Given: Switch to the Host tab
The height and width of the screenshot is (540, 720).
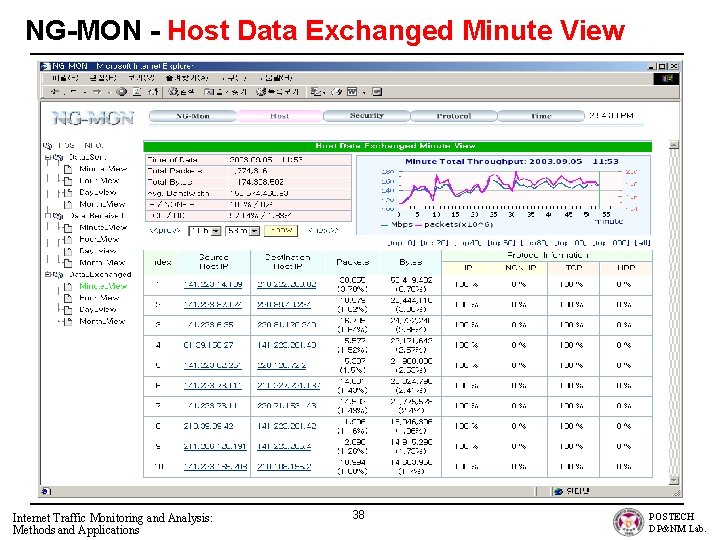Looking at the screenshot, I should tap(279, 116).
